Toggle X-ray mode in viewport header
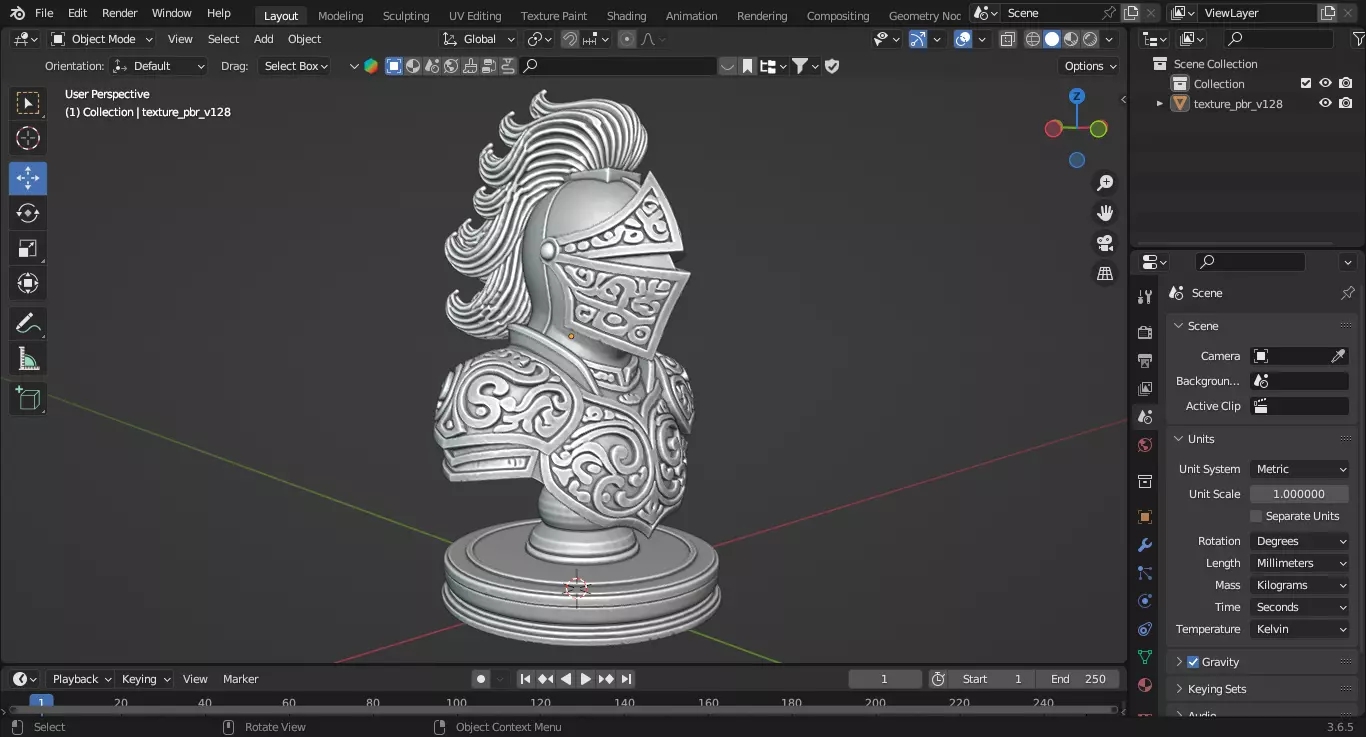This screenshot has height=737, width=1366. click(1007, 39)
